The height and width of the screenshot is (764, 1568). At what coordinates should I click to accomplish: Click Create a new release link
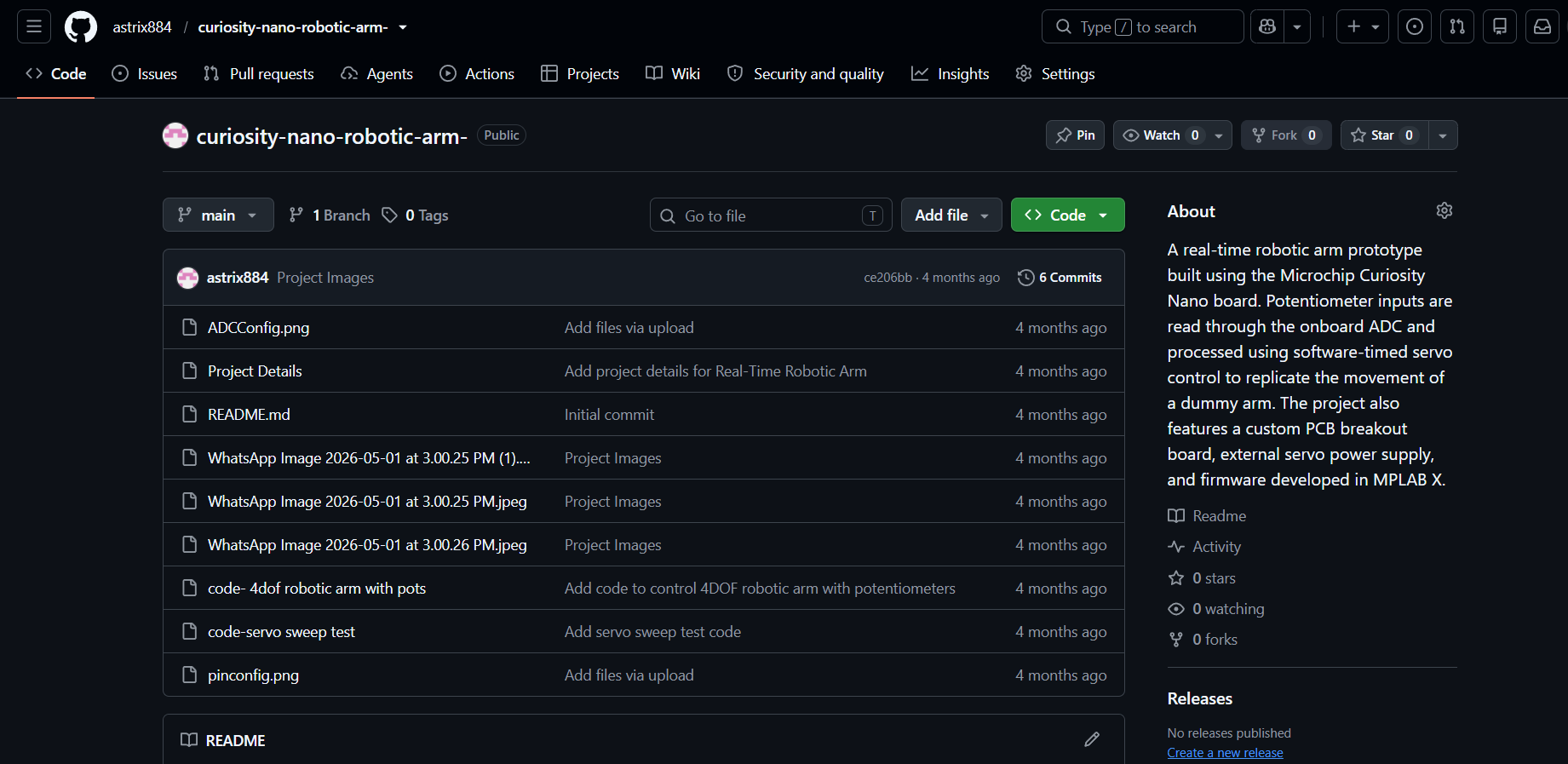click(1225, 753)
